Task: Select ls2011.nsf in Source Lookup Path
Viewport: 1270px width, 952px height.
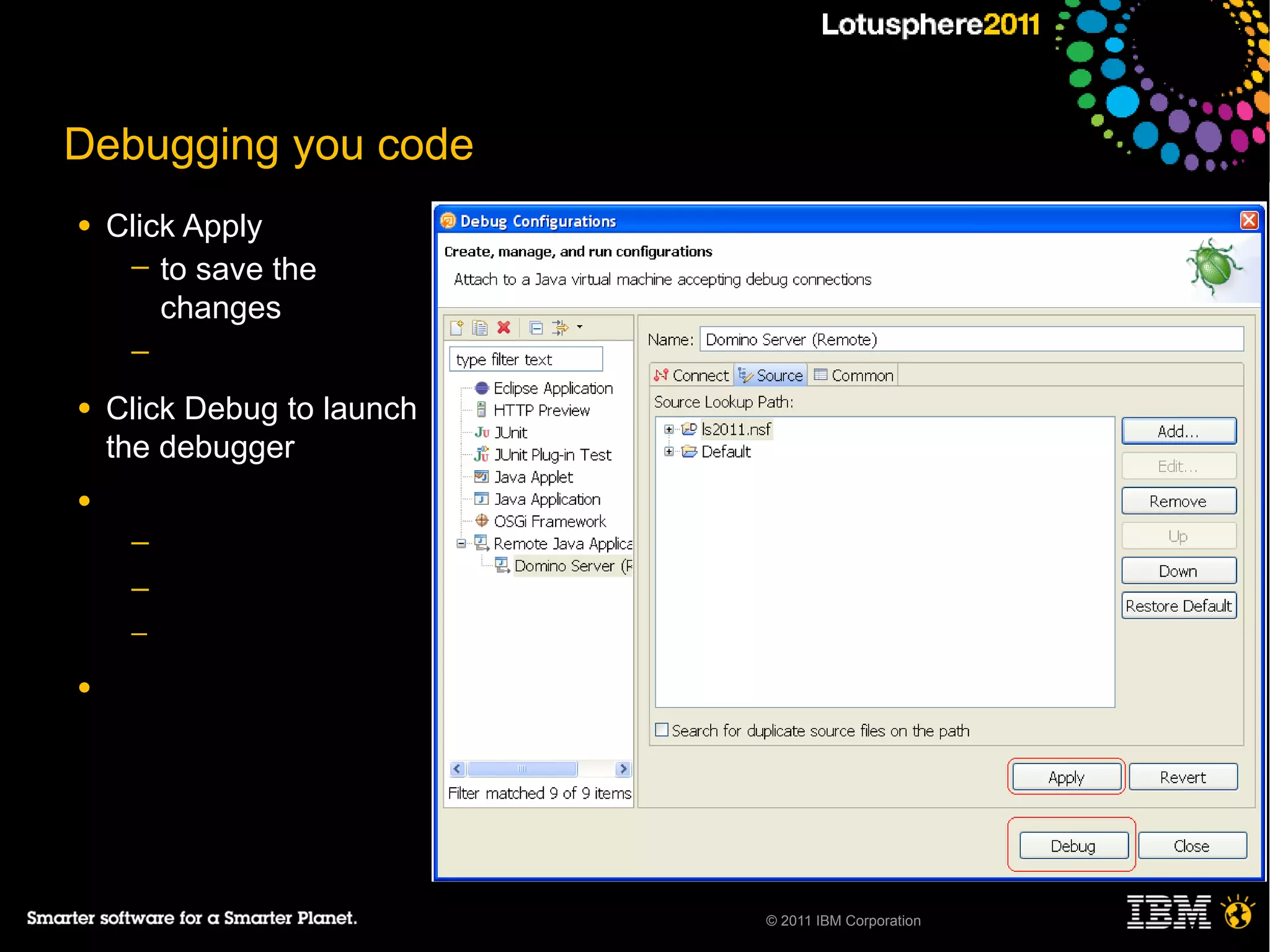Action: 736,429
